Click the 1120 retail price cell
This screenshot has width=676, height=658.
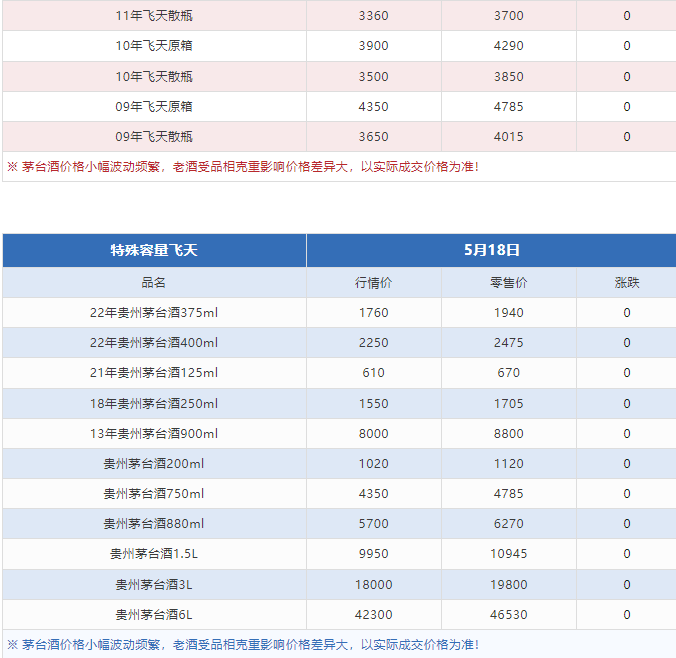pos(508,464)
